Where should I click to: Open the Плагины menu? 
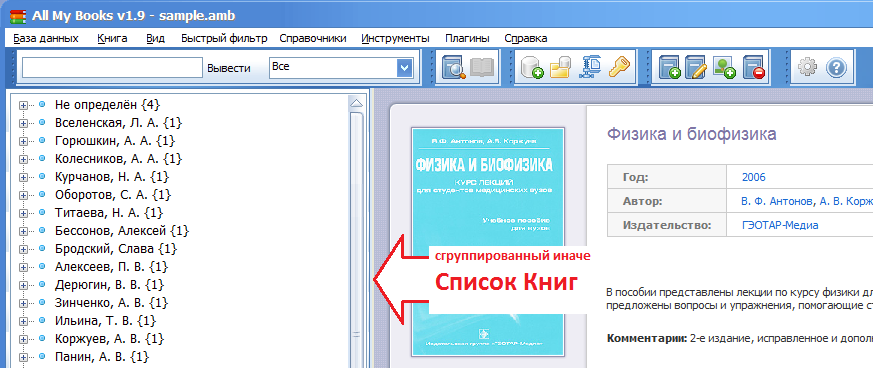[x=467, y=38]
